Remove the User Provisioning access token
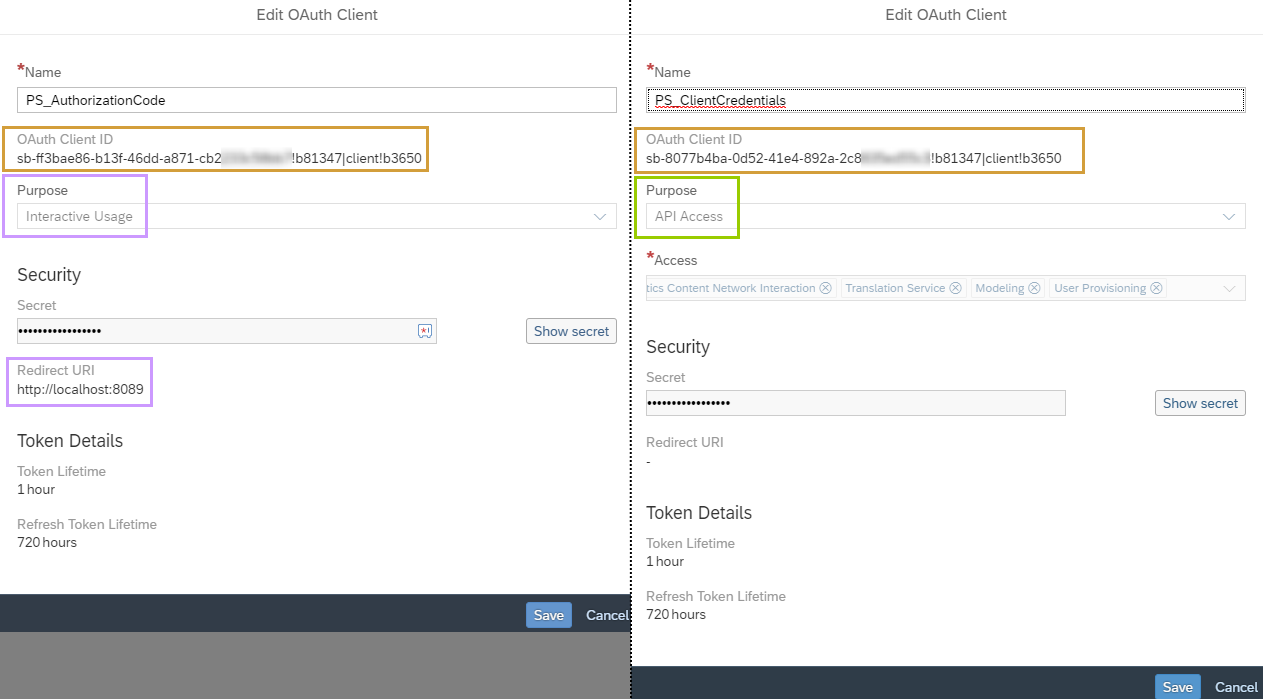The height and width of the screenshot is (699, 1263). click(1156, 288)
